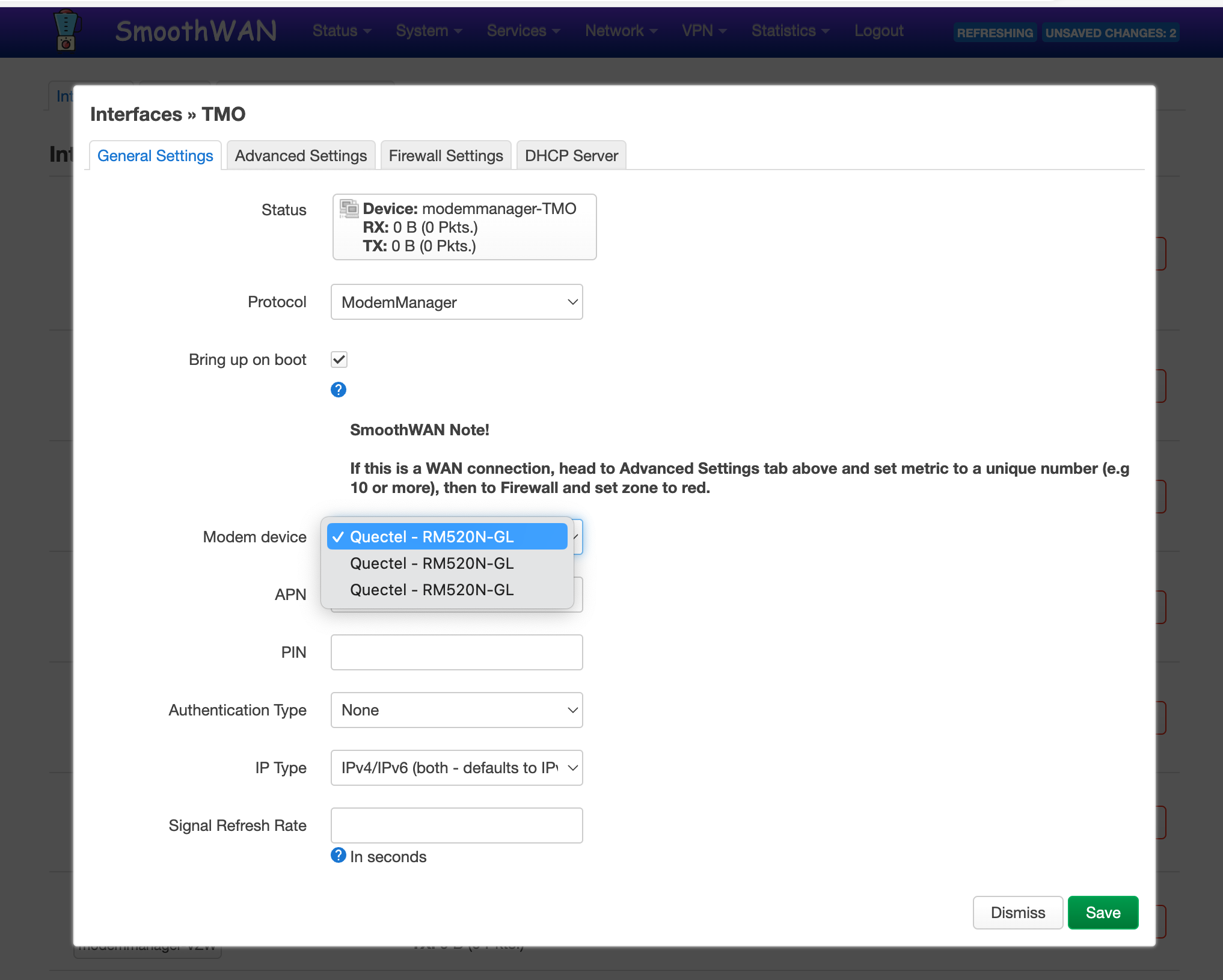Click the Save button
The width and height of the screenshot is (1223, 980).
coord(1103,913)
